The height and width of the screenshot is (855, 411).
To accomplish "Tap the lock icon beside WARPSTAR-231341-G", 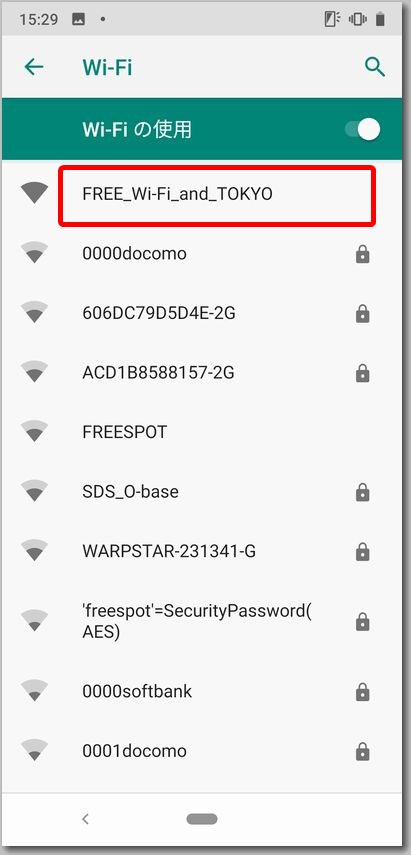I will tap(362, 552).
